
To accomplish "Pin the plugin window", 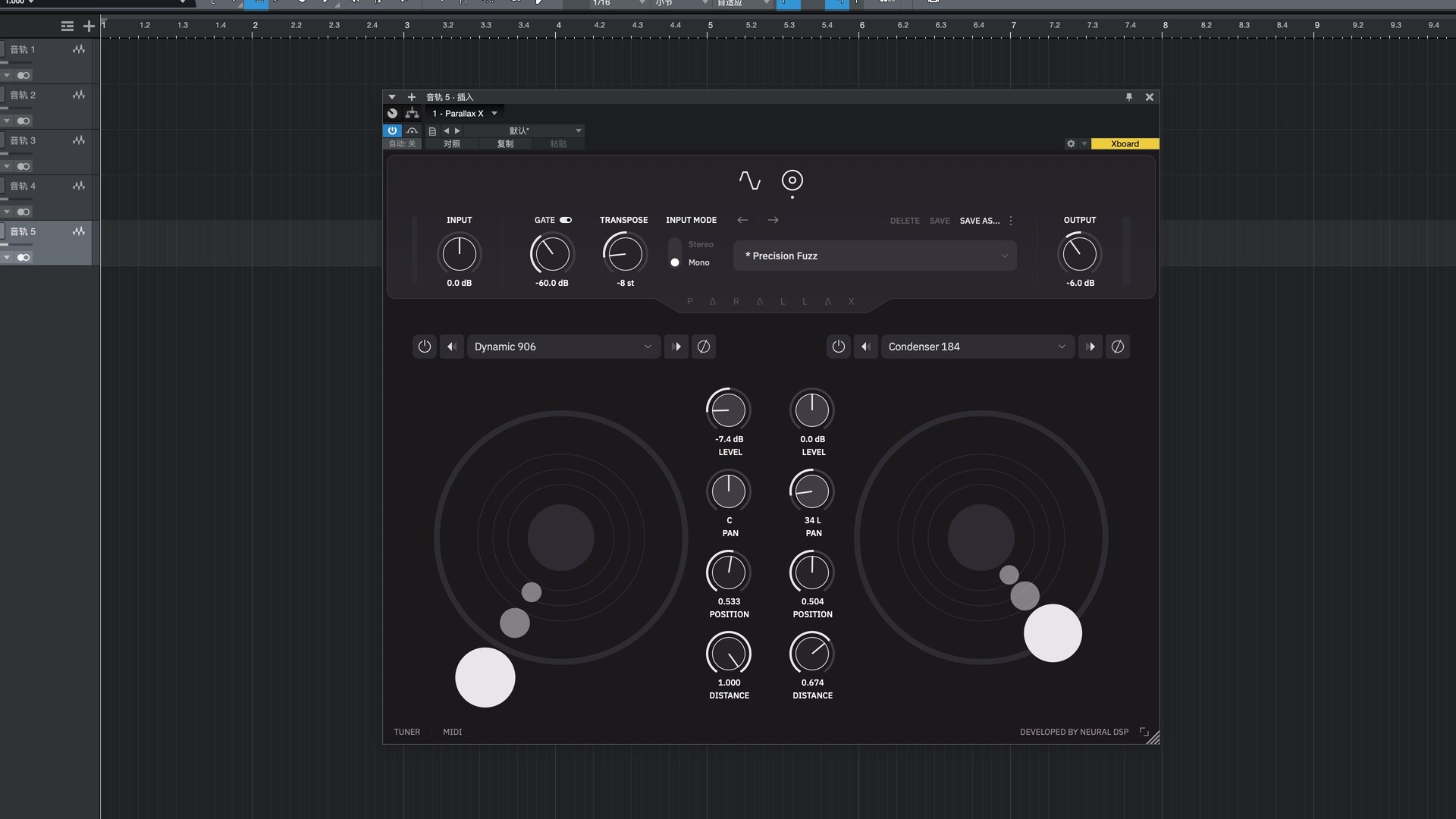I will (1128, 97).
